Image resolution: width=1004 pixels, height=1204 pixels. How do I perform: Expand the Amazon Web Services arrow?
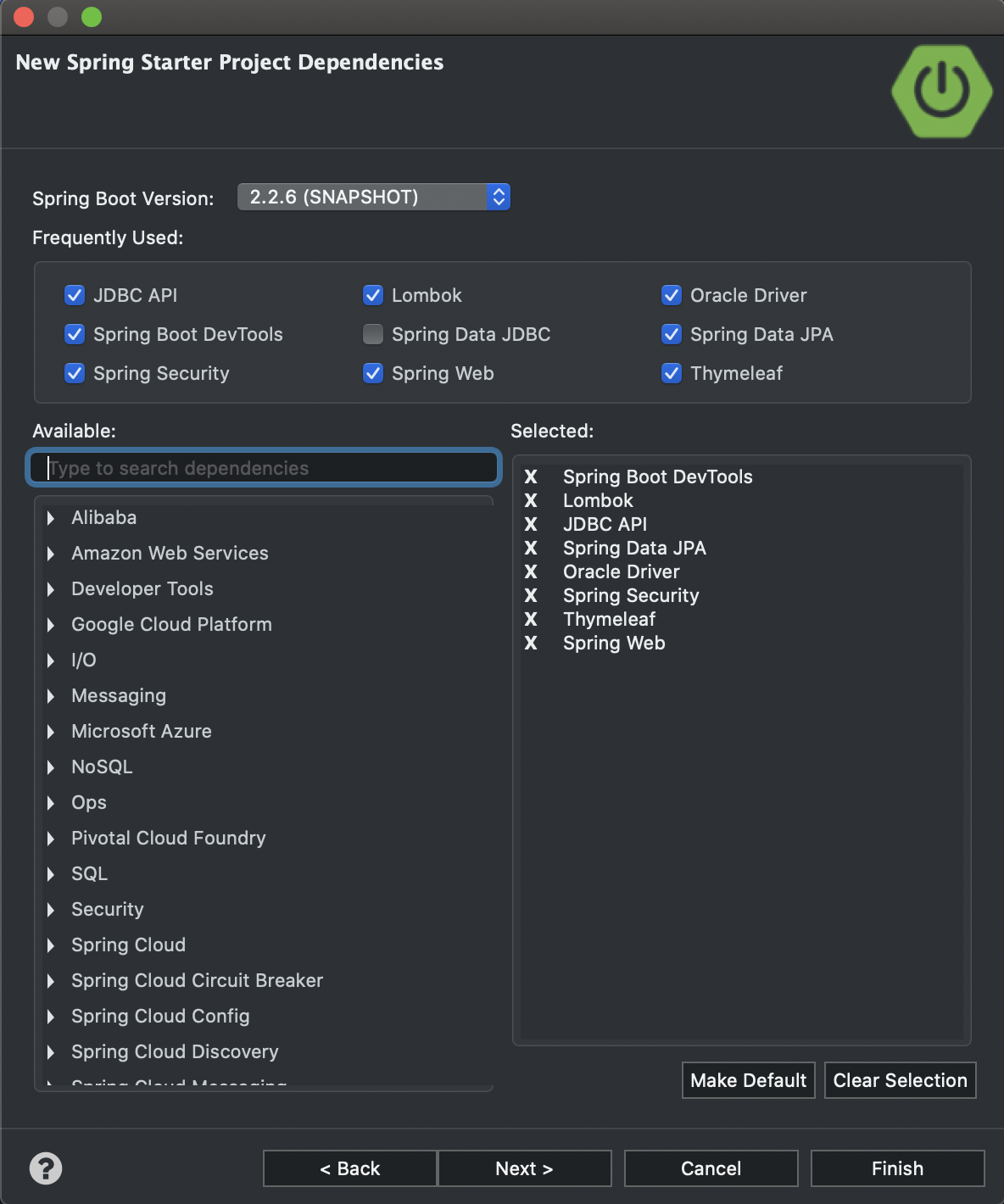coord(51,554)
